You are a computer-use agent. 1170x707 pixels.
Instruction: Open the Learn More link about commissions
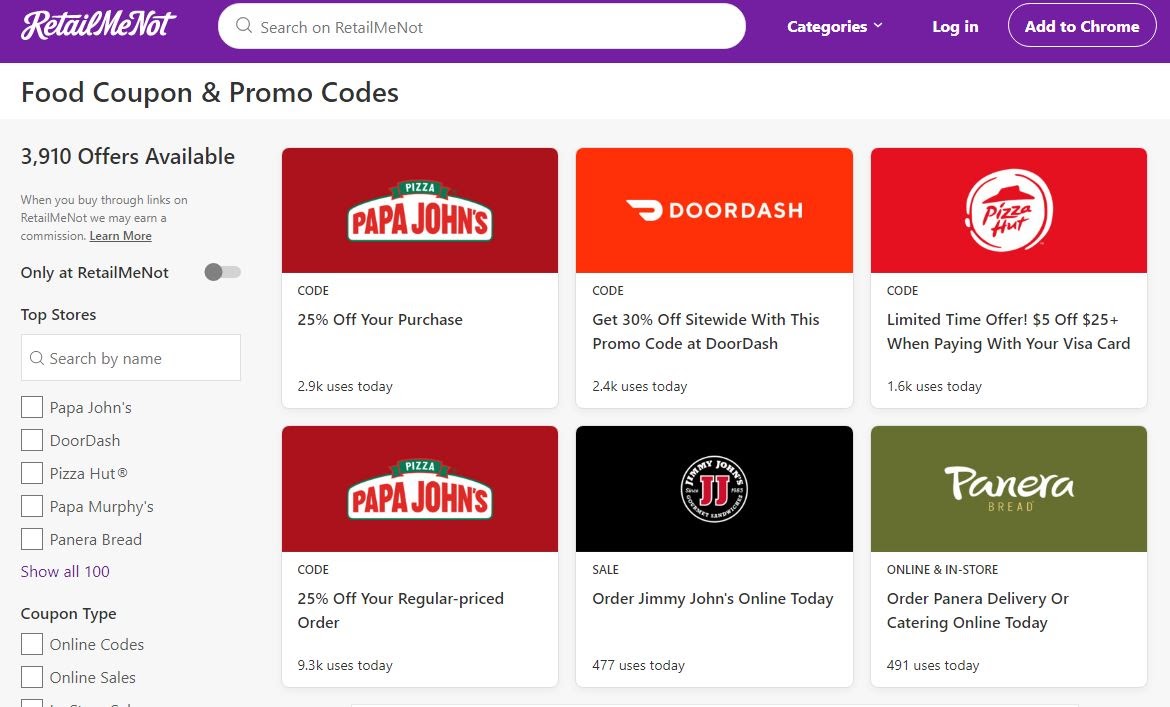click(x=120, y=236)
